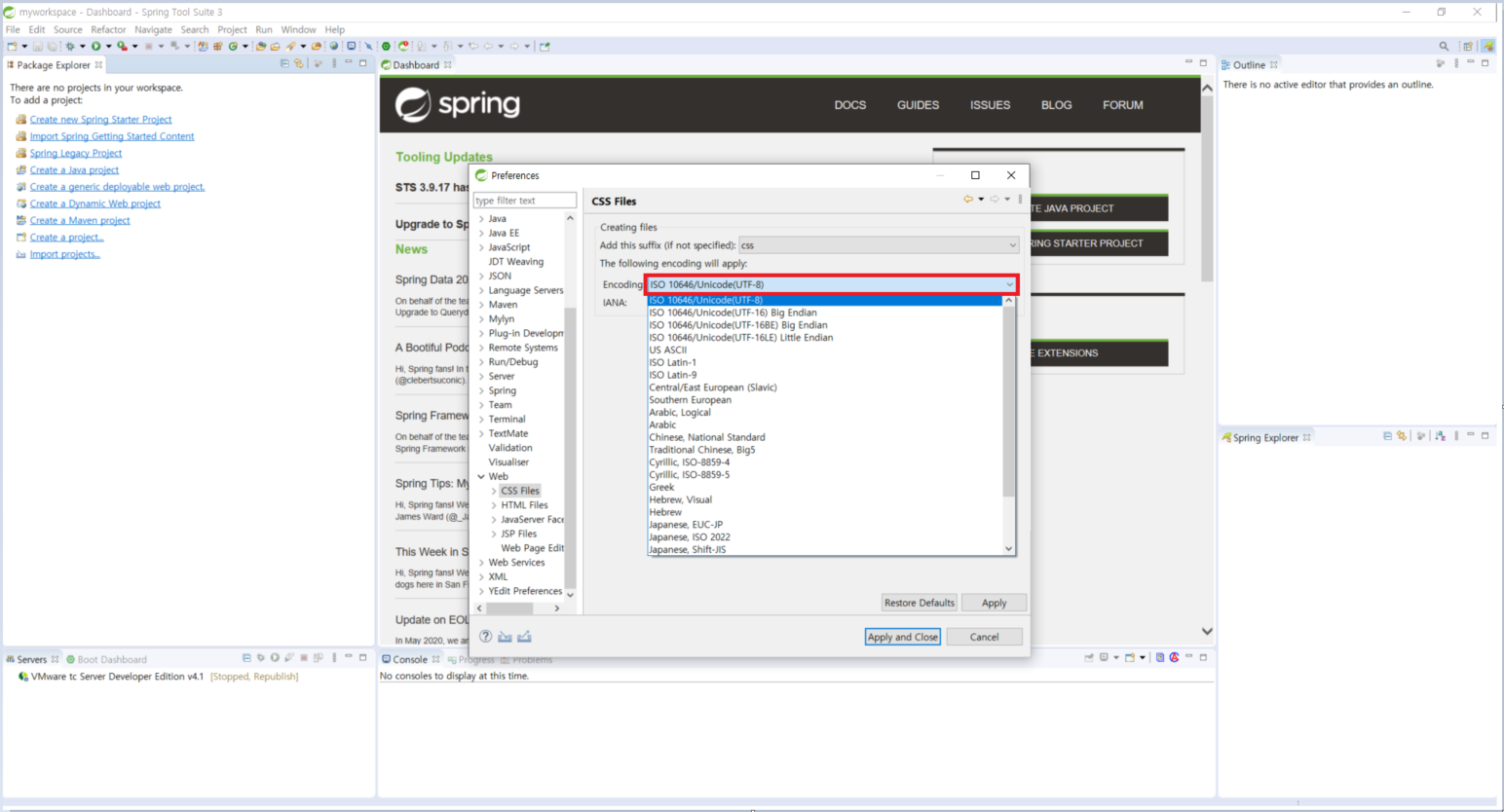This screenshot has height=812, width=1504.
Task: Expand the Spring preferences node
Action: 481,390
